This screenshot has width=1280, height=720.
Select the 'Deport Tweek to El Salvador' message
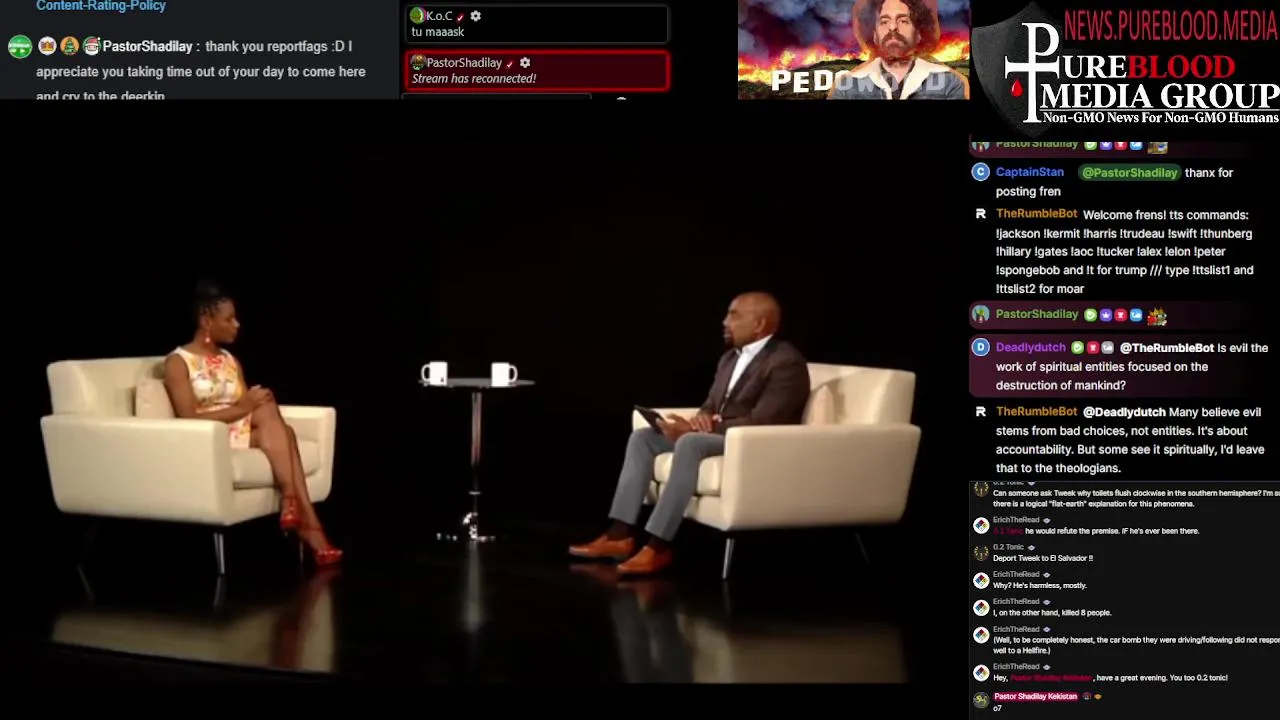pyautogui.click(x=1043, y=558)
